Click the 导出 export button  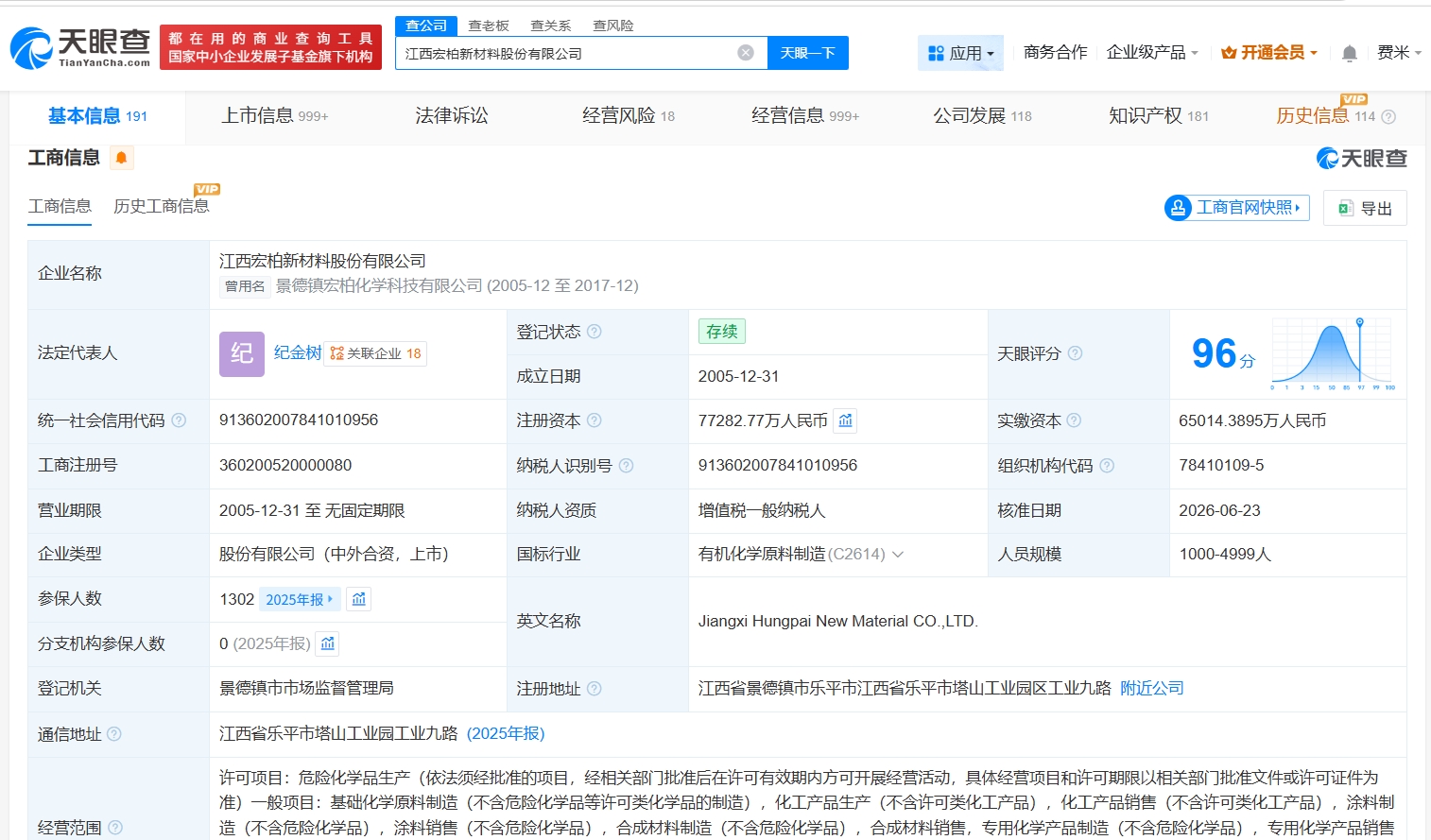pyautogui.click(x=1365, y=208)
